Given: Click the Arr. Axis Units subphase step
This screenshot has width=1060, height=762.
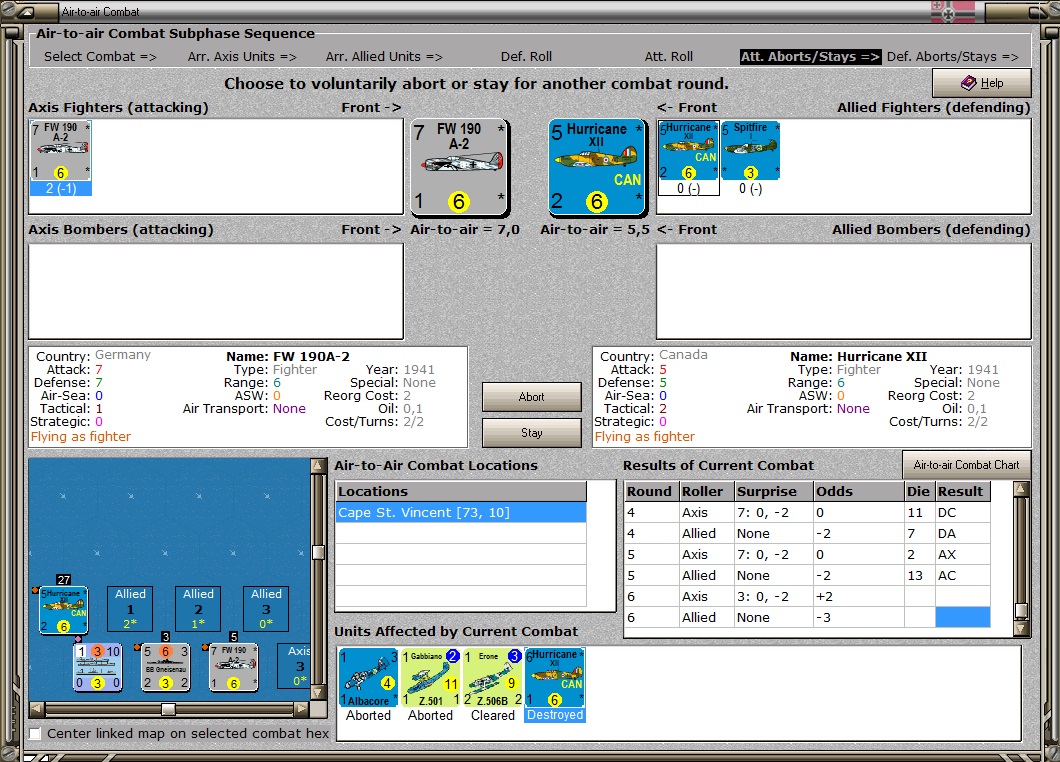Looking at the screenshot, I should (x=242, y=57).
